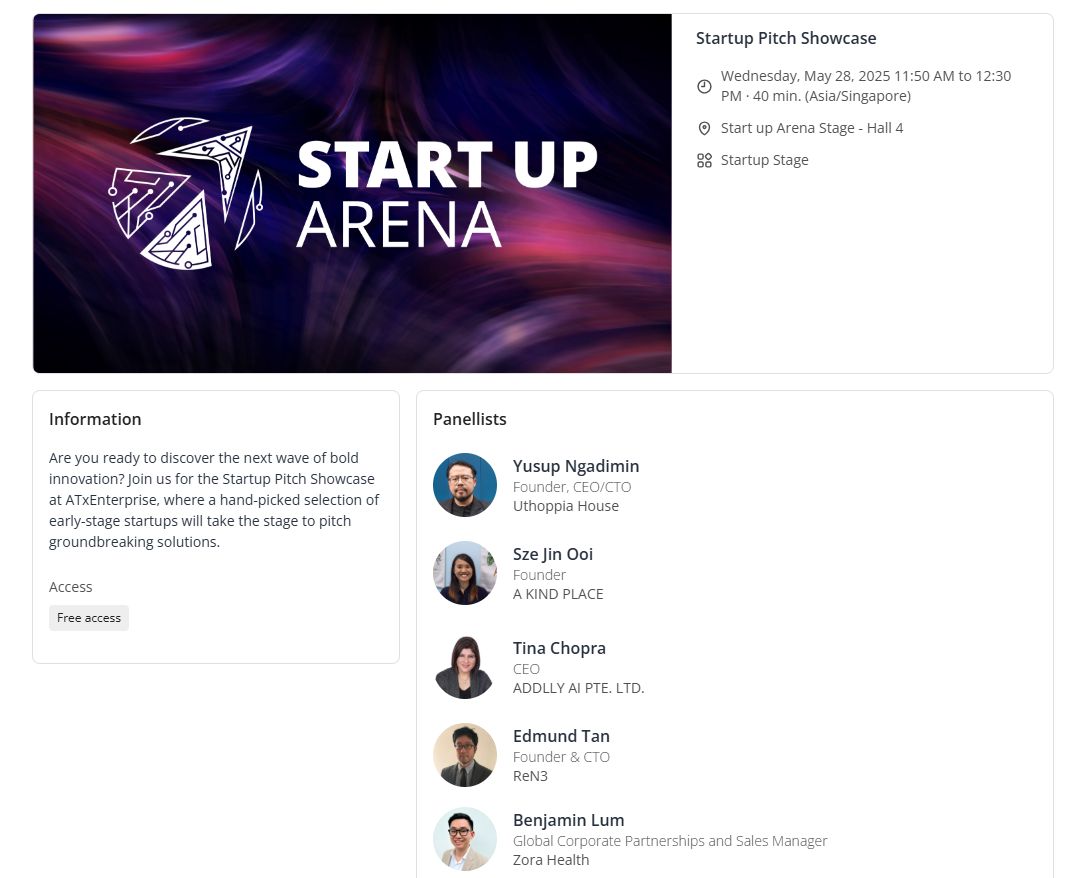Click the Start Up Arena banner image
1080x878 pixels.
[352, 194]
